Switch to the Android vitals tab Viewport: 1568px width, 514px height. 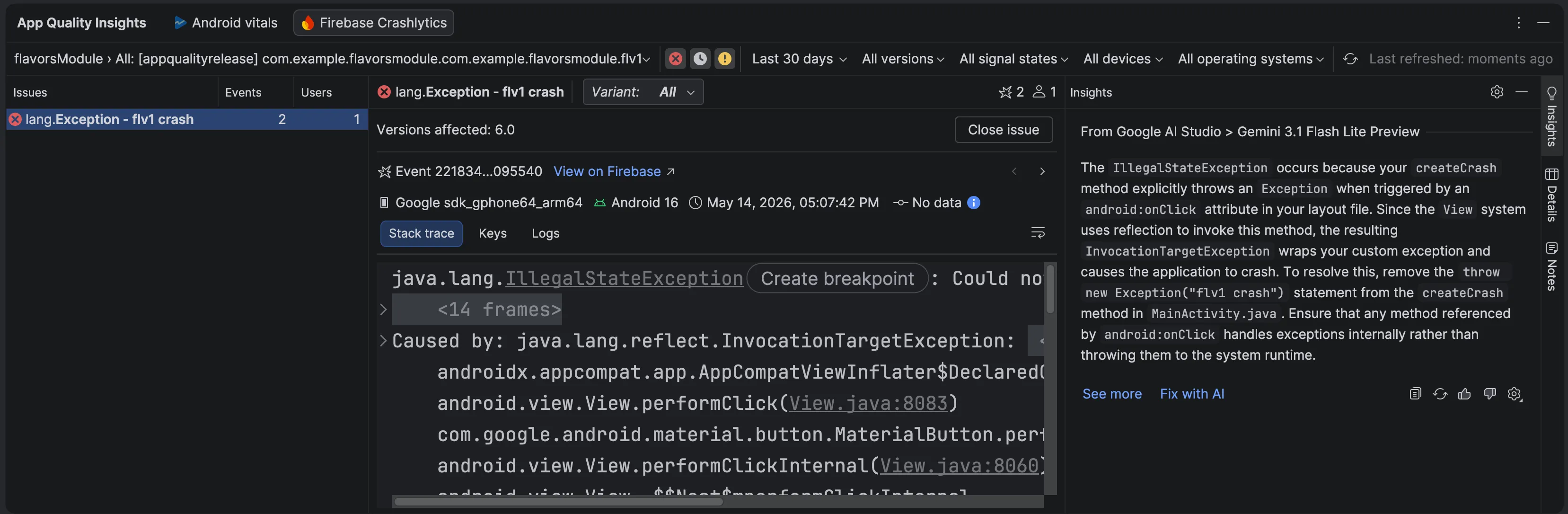point(226,23)
